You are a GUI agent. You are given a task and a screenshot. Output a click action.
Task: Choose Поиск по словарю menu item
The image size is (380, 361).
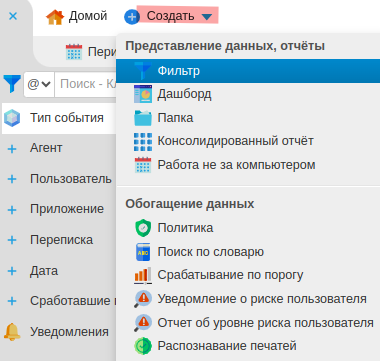[248, 252]
